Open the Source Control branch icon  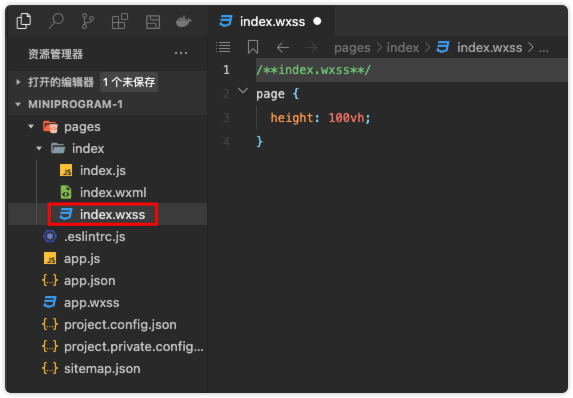88,21
